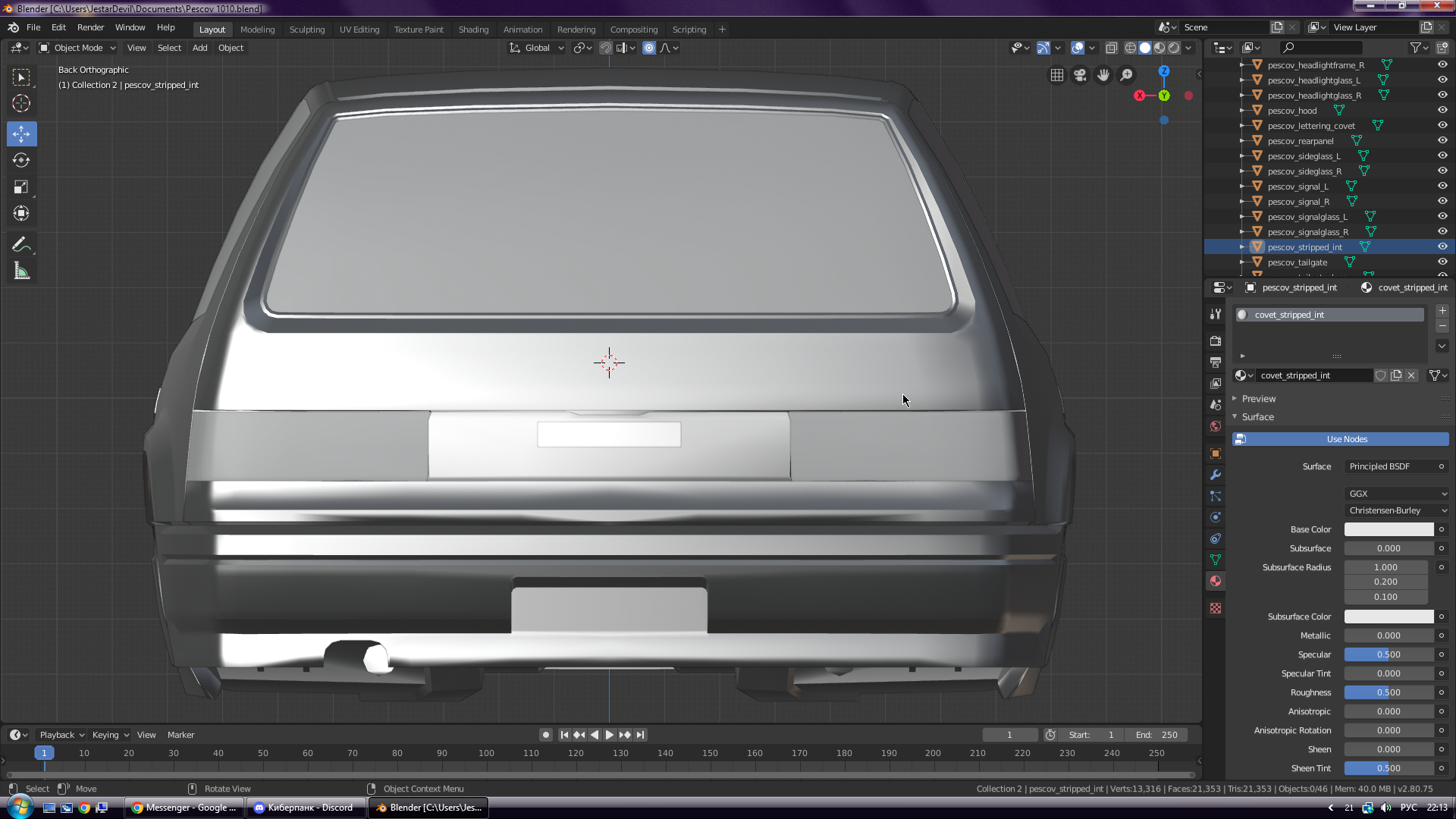The image size is (1456, 819).
Task: Select the Cursor tool
Action: pos(21,104)
